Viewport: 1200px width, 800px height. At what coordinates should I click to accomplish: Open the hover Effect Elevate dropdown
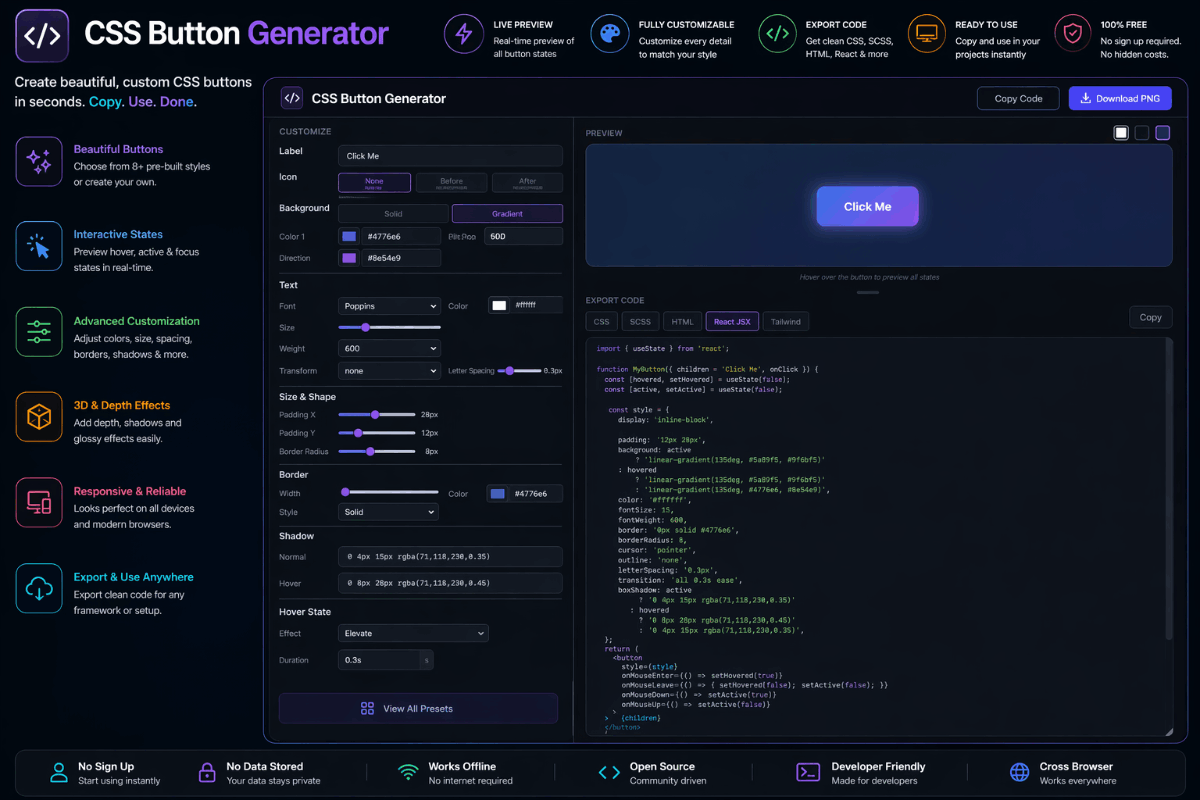point(413,633)
